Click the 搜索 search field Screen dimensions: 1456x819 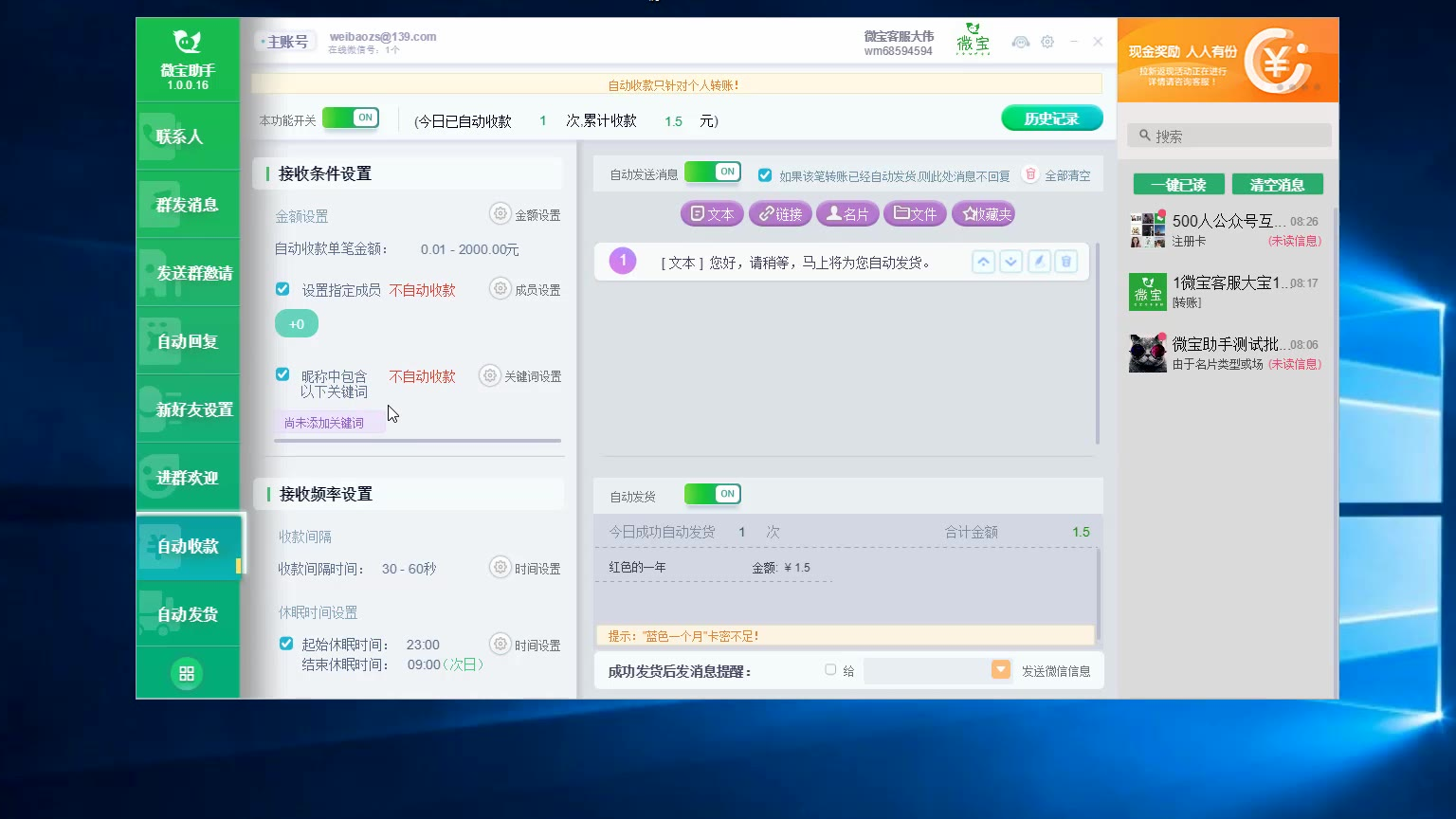click(x=1229, y=136)
